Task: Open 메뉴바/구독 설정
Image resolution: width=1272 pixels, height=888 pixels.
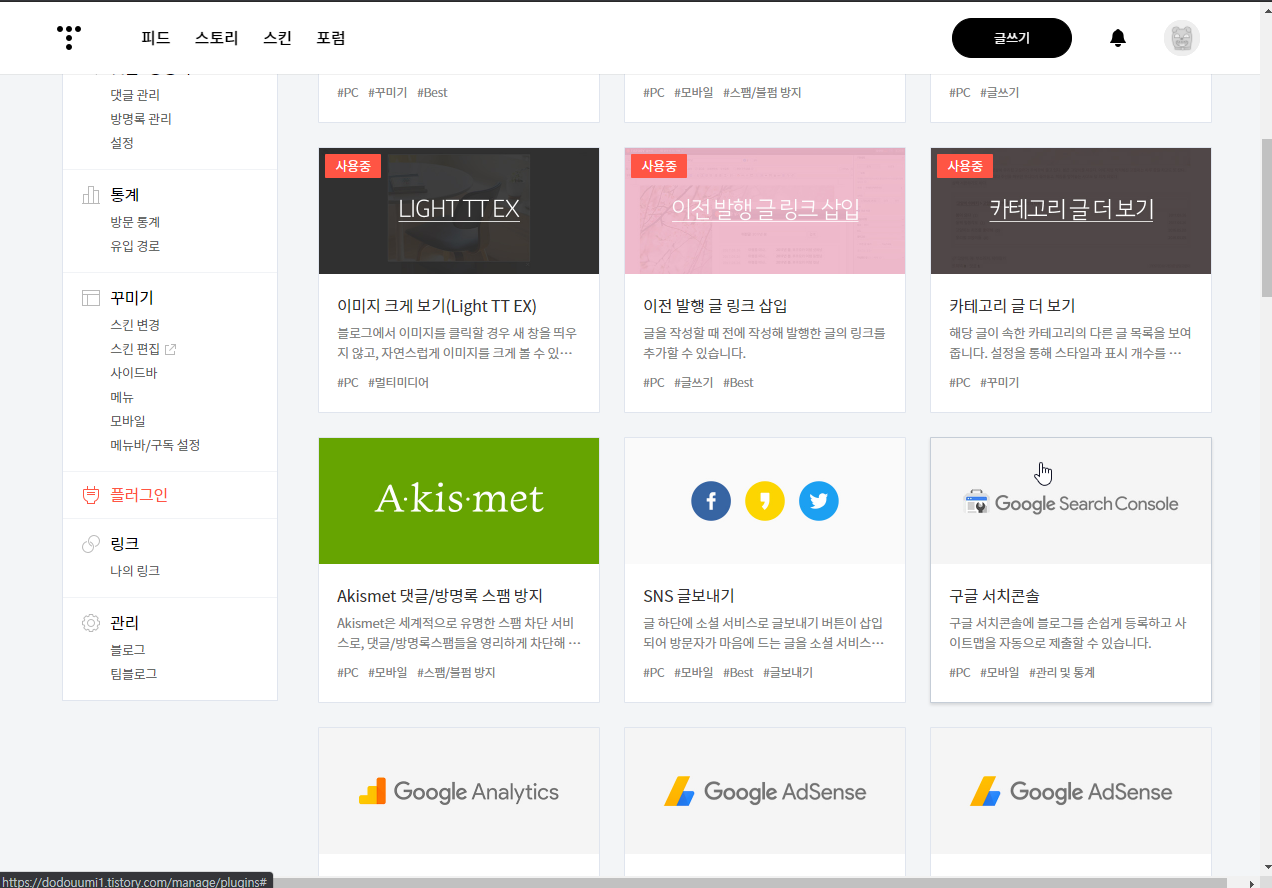Action: point(155,445)
